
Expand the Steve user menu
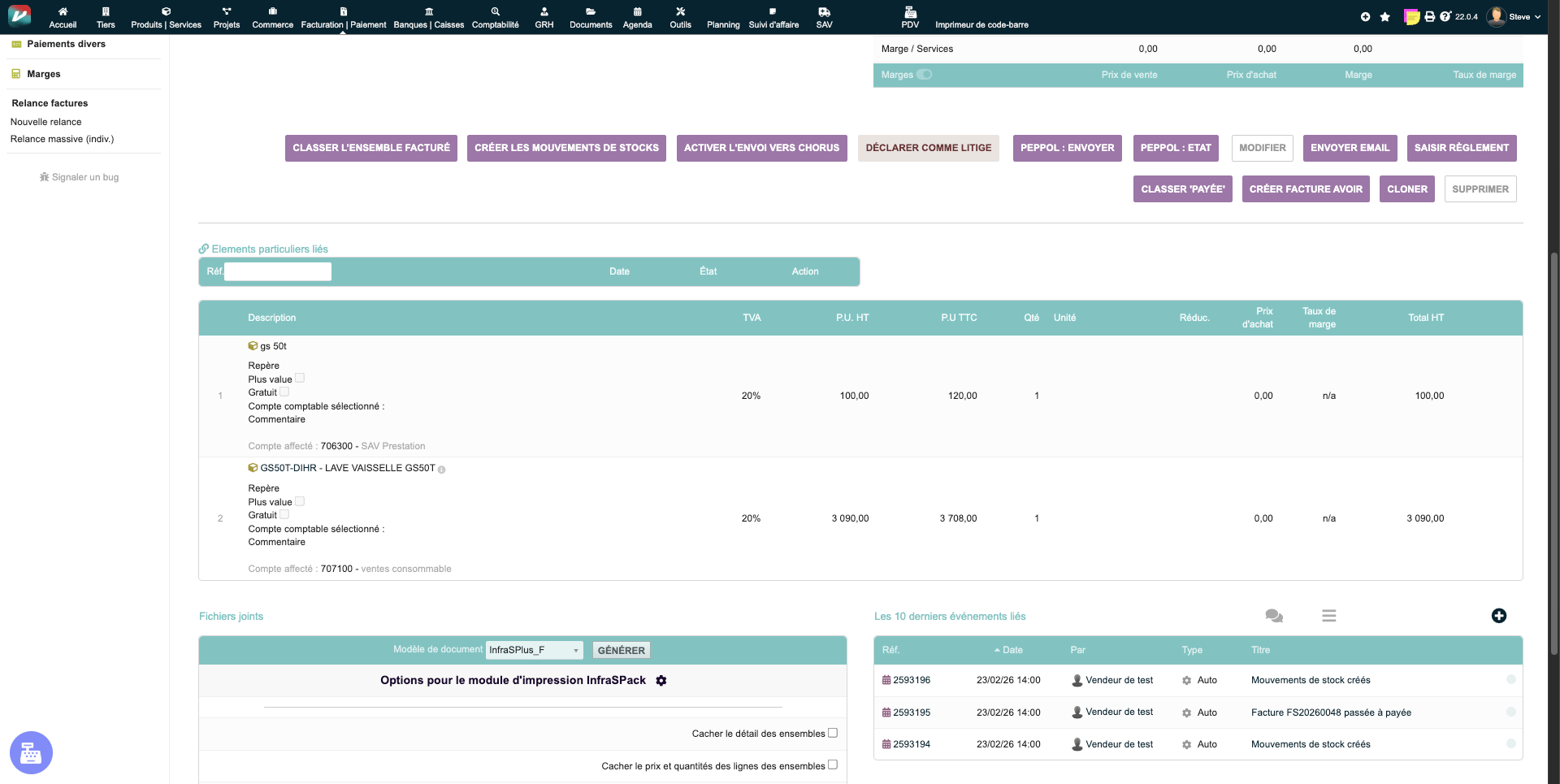[1515, 17]
